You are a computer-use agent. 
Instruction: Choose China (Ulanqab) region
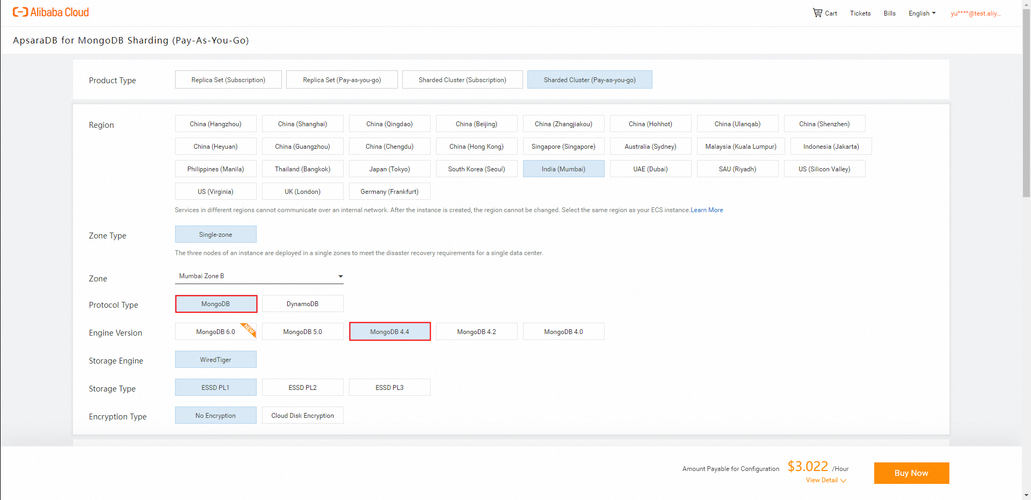click(738, 124)
